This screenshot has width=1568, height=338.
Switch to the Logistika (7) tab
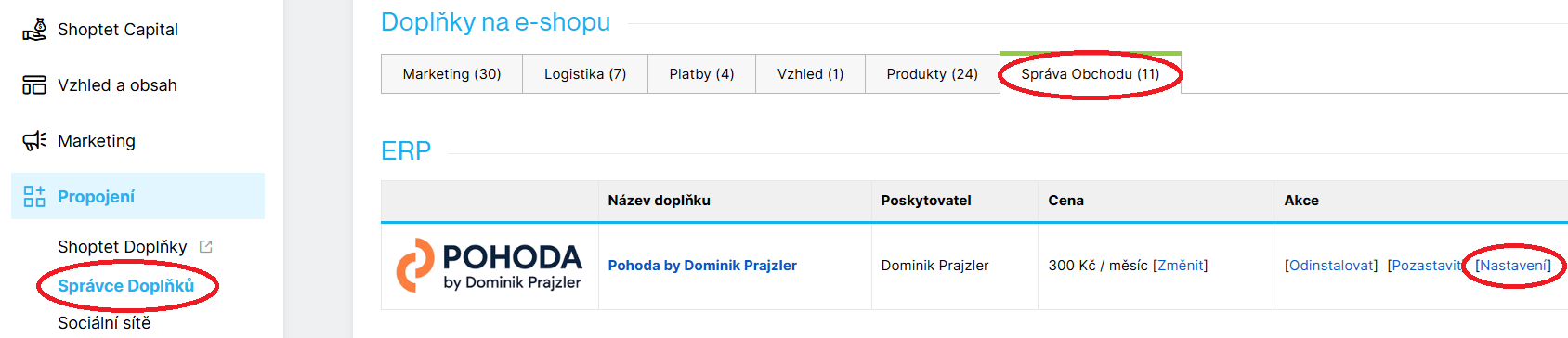click(585, 74)
